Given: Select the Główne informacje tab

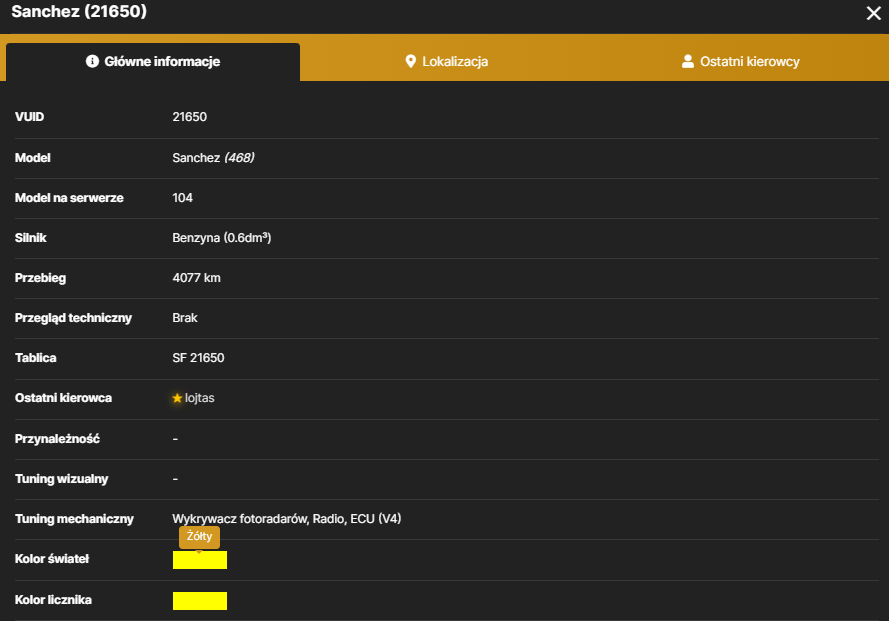Looking at the screenshot, I should 153,61.
